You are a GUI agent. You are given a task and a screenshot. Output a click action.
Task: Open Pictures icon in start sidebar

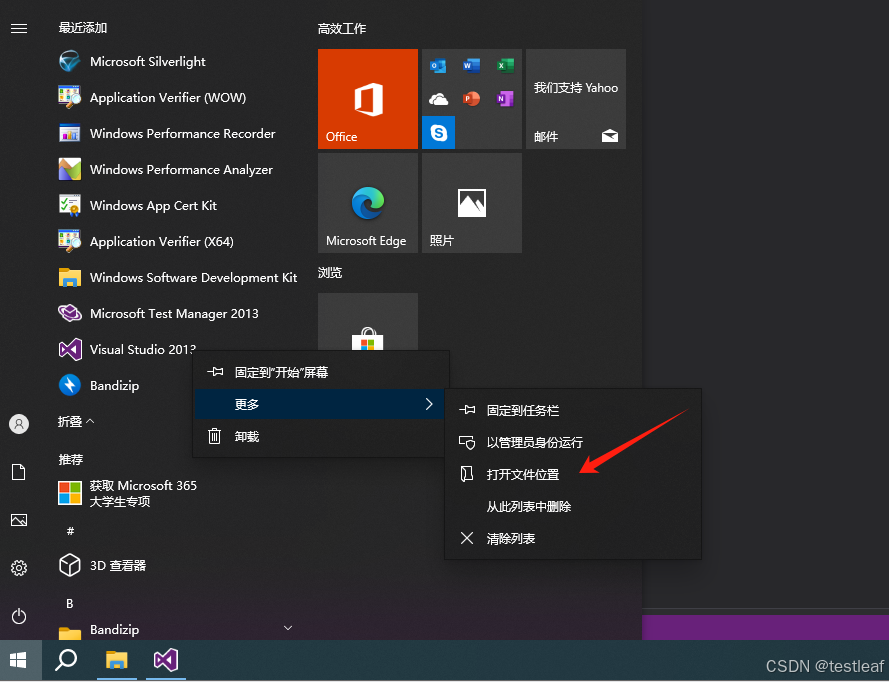pyautogui.click(x=19, y=520)
